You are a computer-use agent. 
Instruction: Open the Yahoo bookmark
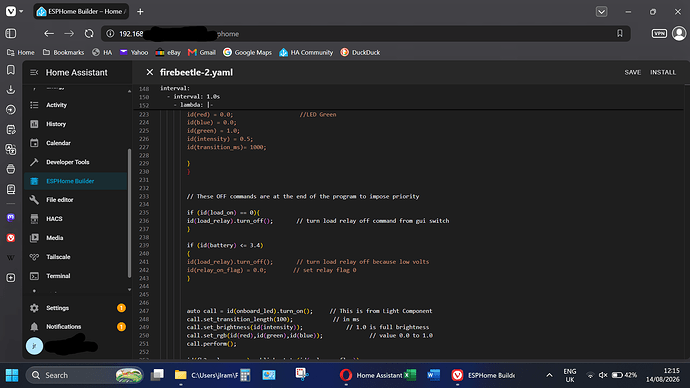(x=134, y=52)
